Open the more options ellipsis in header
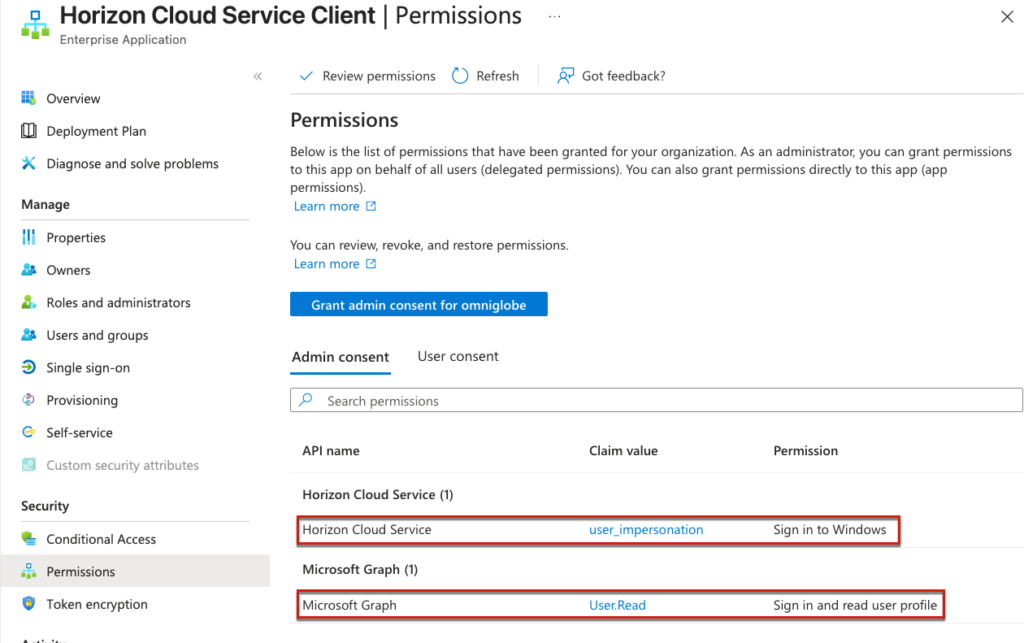 click(555, 17)
